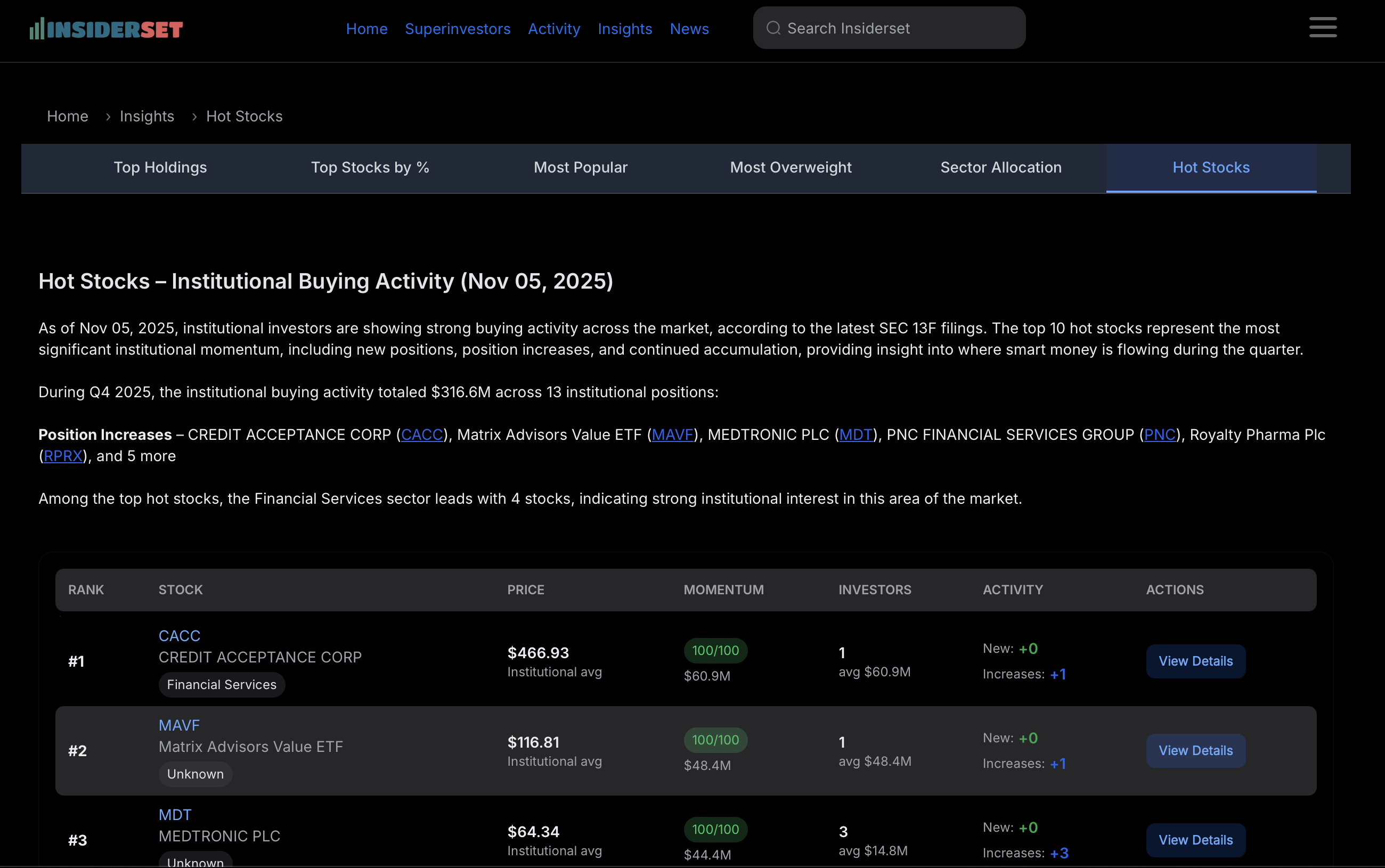Open the Sector Allocation tab
This screenshot has width=1385, height=868.
point(1000,168)
